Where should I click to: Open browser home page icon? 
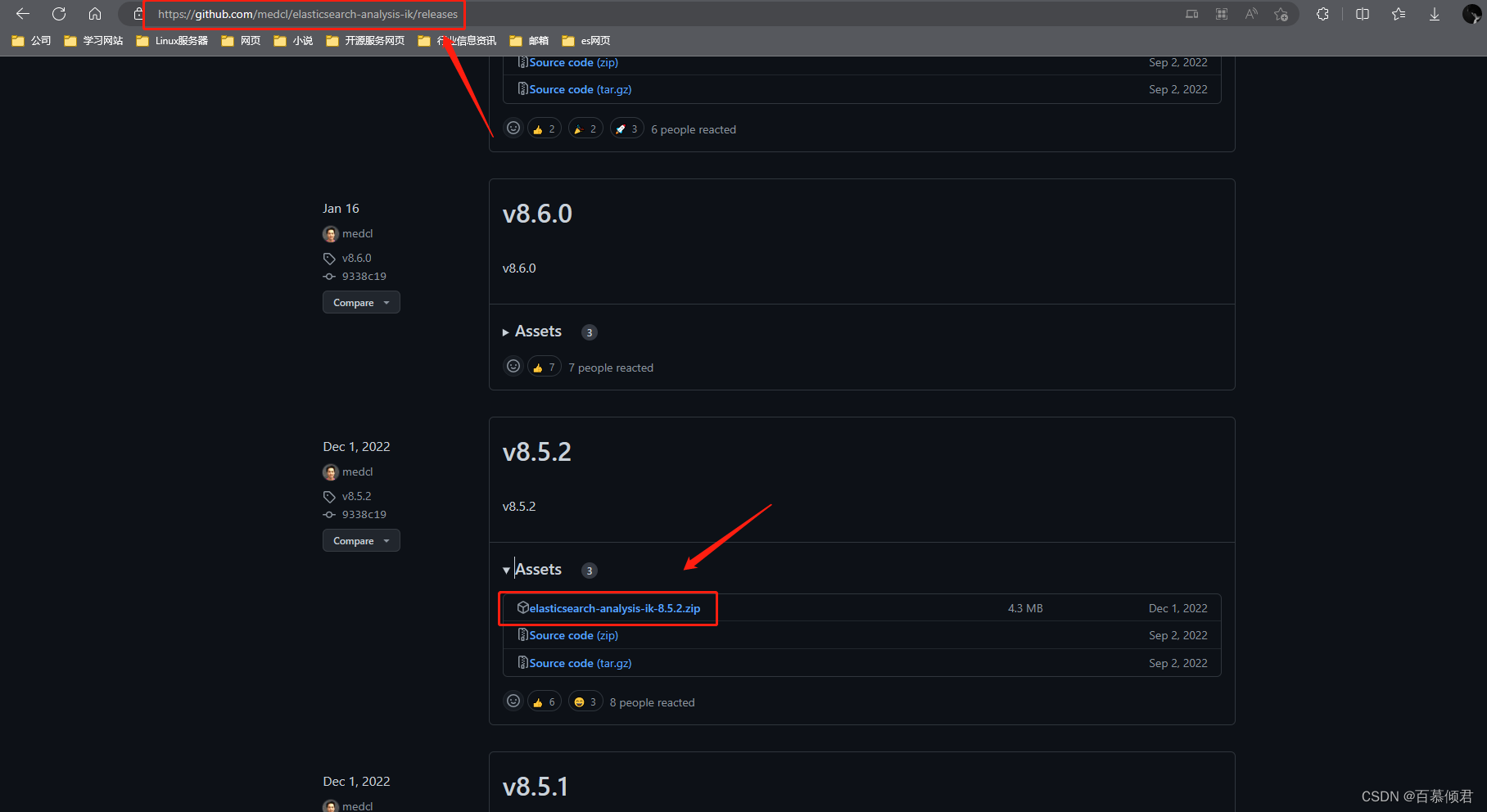tap(95, 14)
